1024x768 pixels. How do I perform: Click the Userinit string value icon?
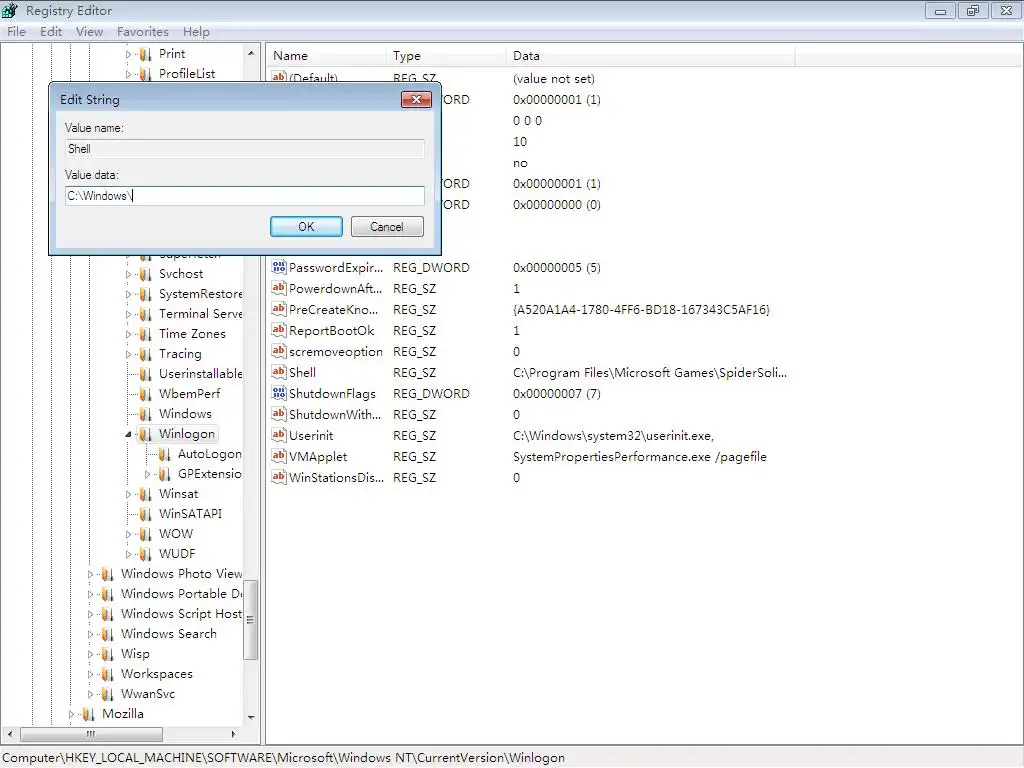[x=279, y=435]
